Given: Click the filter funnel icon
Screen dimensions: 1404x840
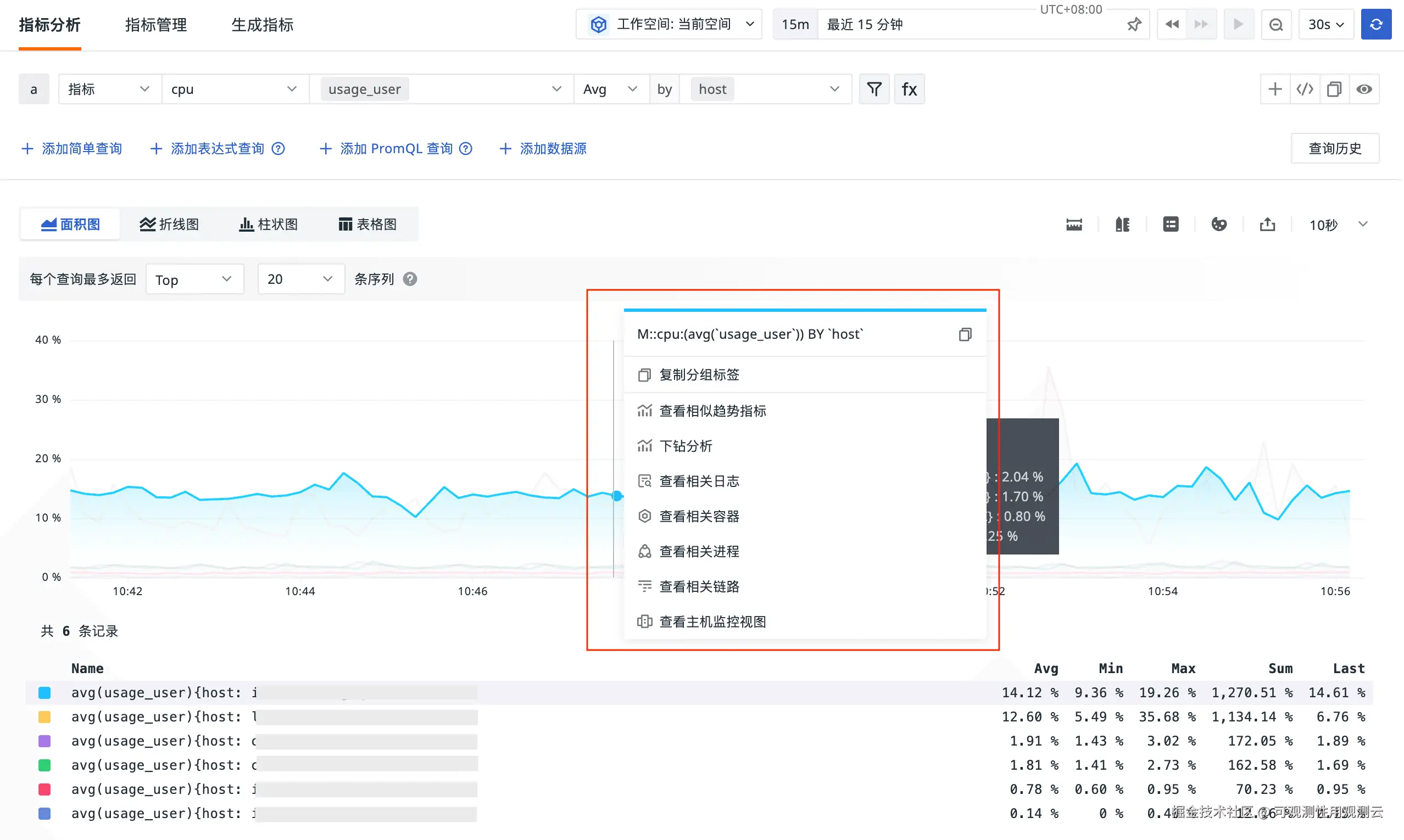Looking at the screenshot, I should coord(874,89).
